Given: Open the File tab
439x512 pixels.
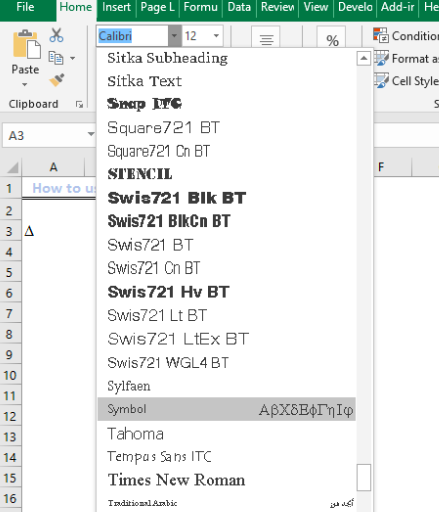Looking at the screenshot, I should click(25, 7).
